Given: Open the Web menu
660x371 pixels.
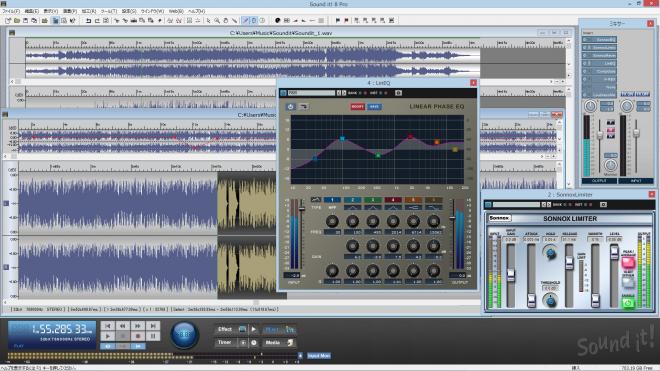Looking at the screenshot, I should (x=176, y=11).
